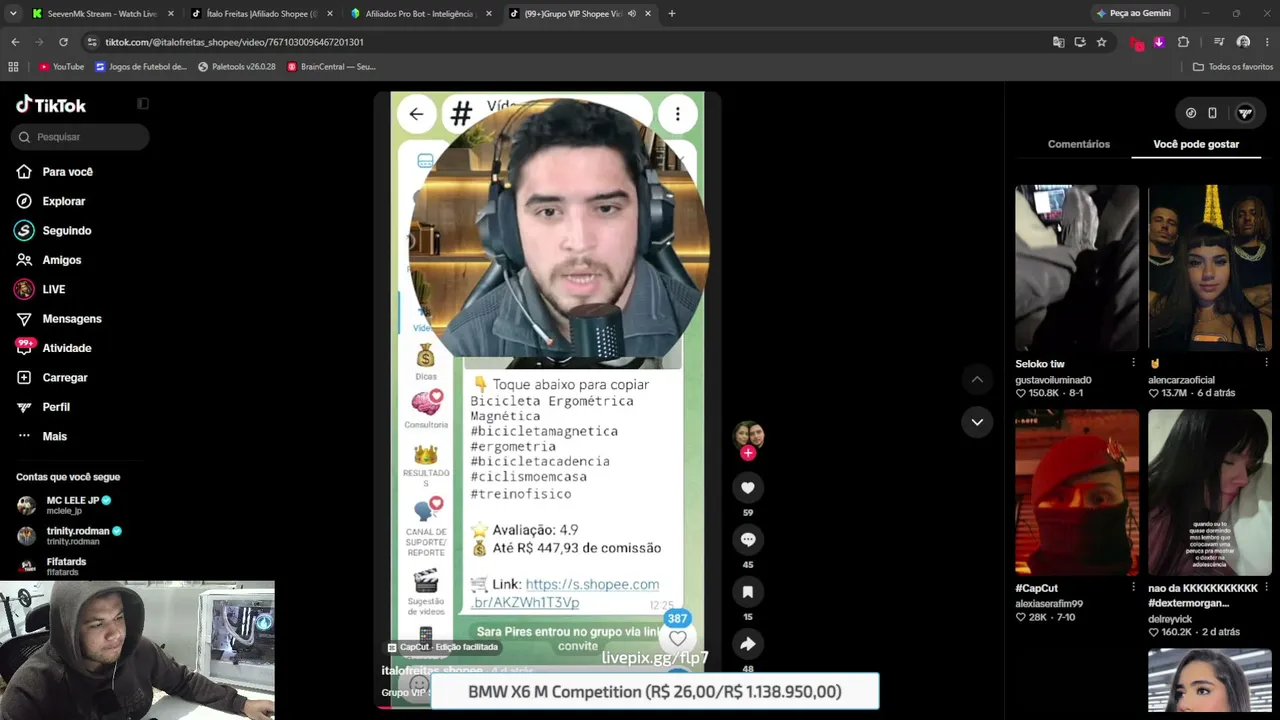Open Paletools v26.0.28 bookmark
This screenshot has width=1280, height=720.
pyautogui.click(x=237, y=67)
